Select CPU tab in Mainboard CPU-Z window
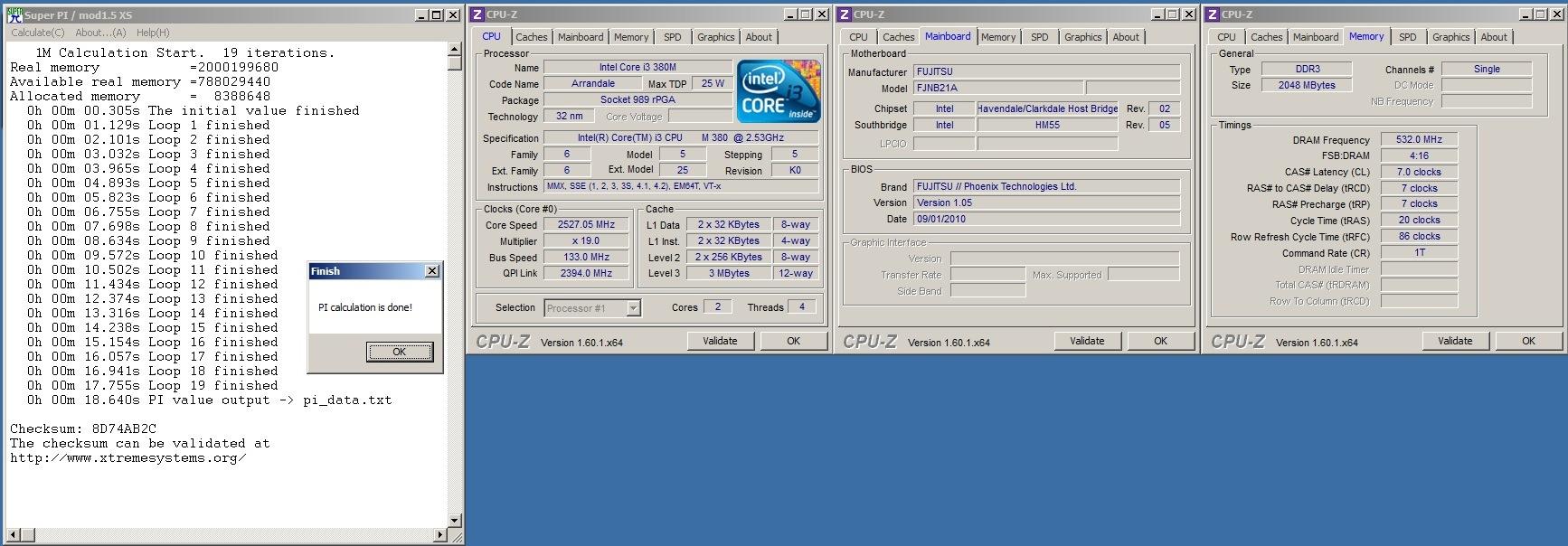1568x546 pixels. coord(858,37)
